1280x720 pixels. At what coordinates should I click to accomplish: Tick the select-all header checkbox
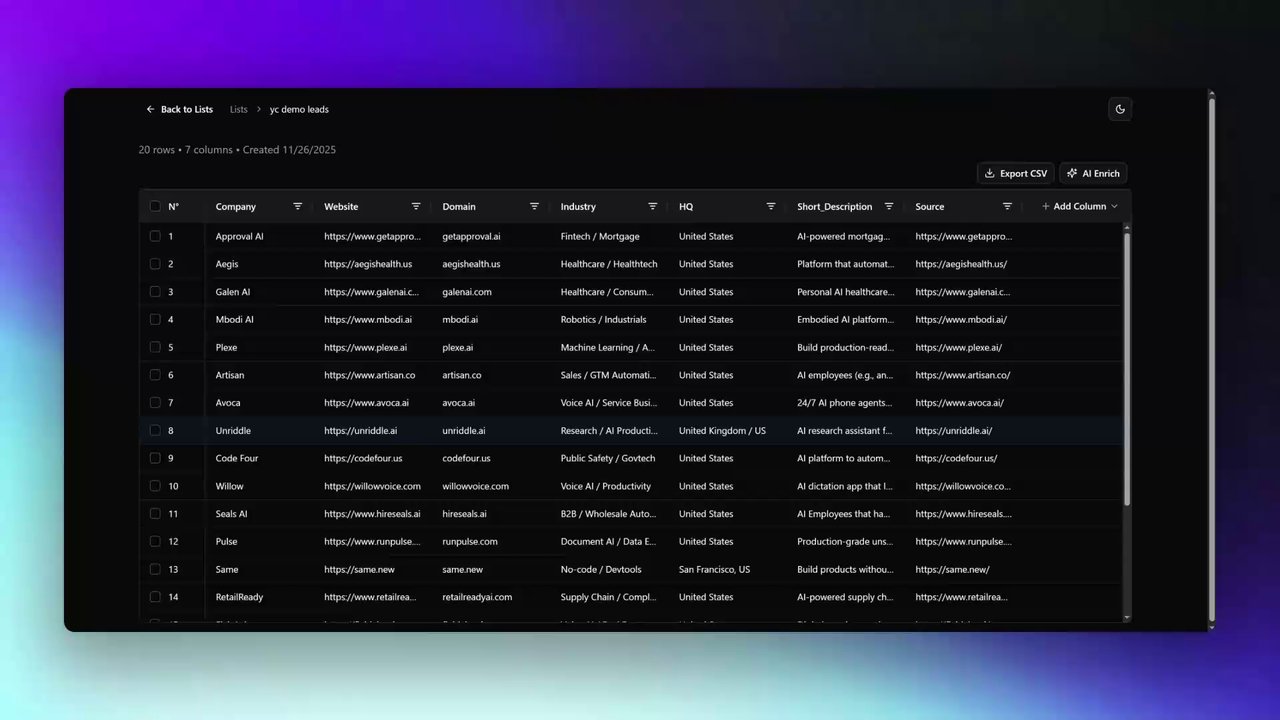(x=155, y=206)
